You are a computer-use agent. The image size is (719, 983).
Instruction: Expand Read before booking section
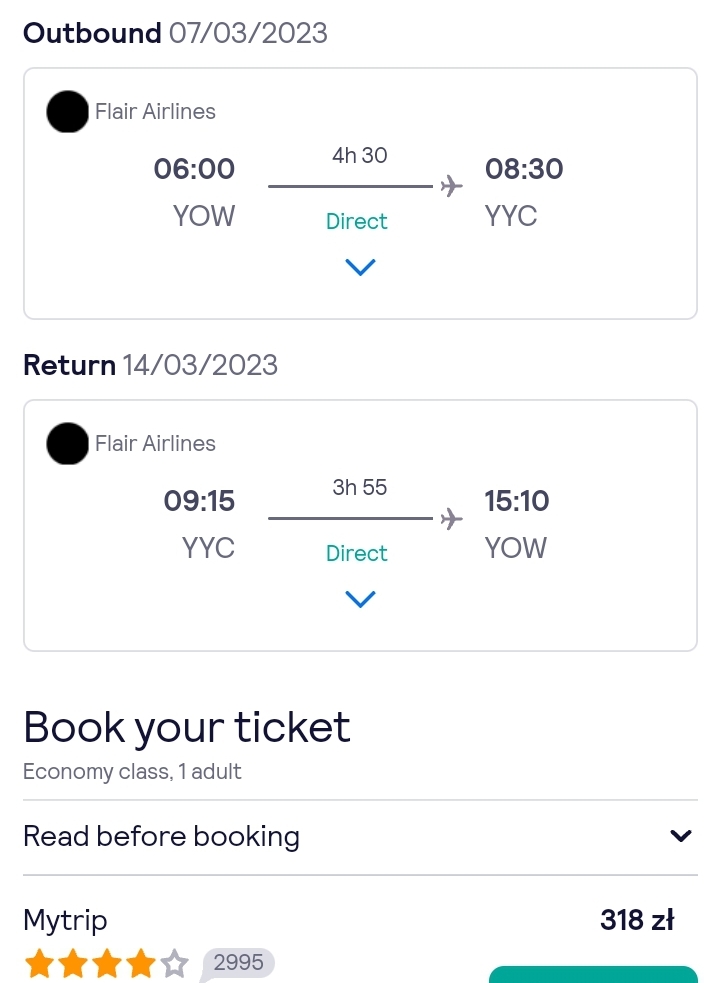(360, 836)
